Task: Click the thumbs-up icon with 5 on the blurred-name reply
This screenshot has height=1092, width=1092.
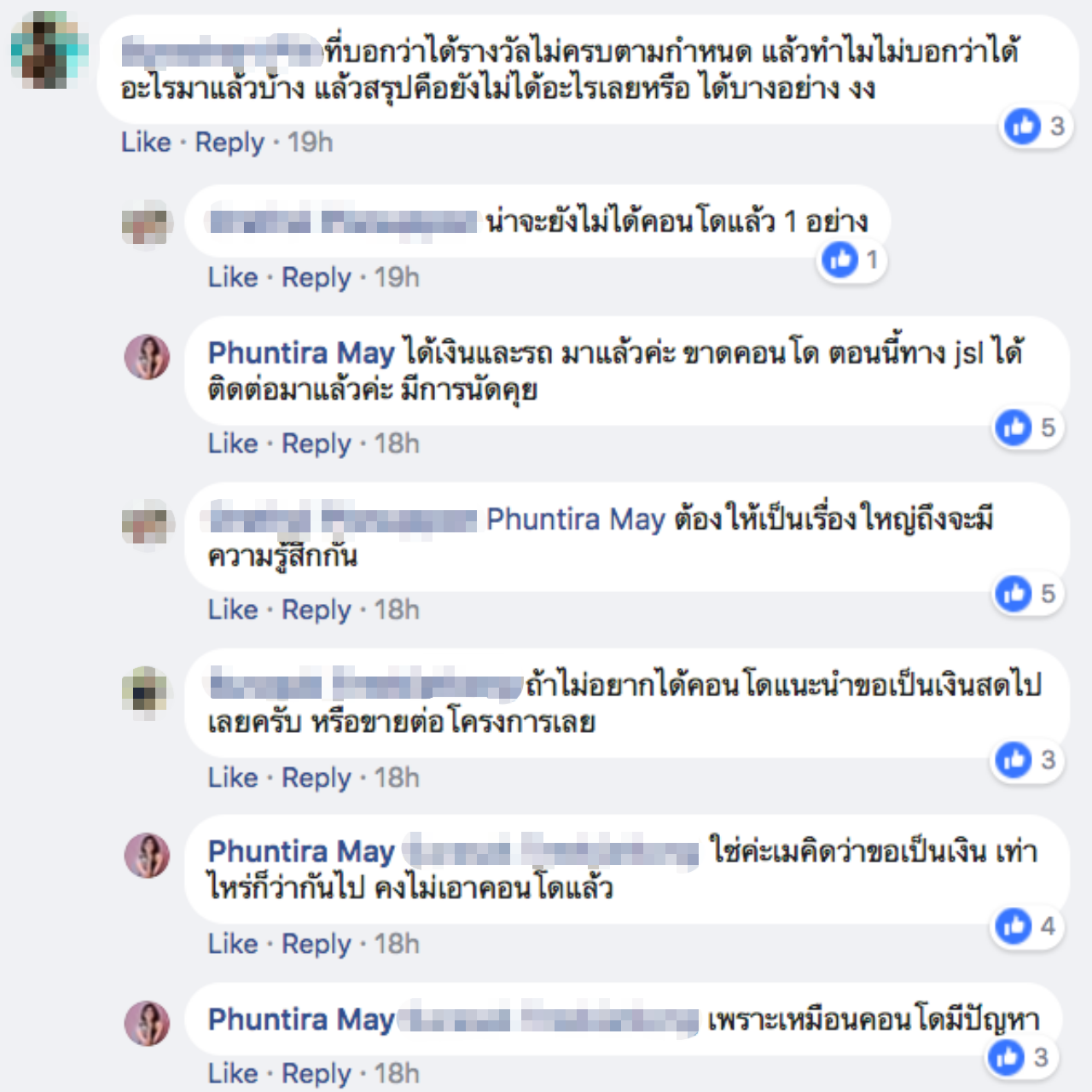Action: 1014,593
